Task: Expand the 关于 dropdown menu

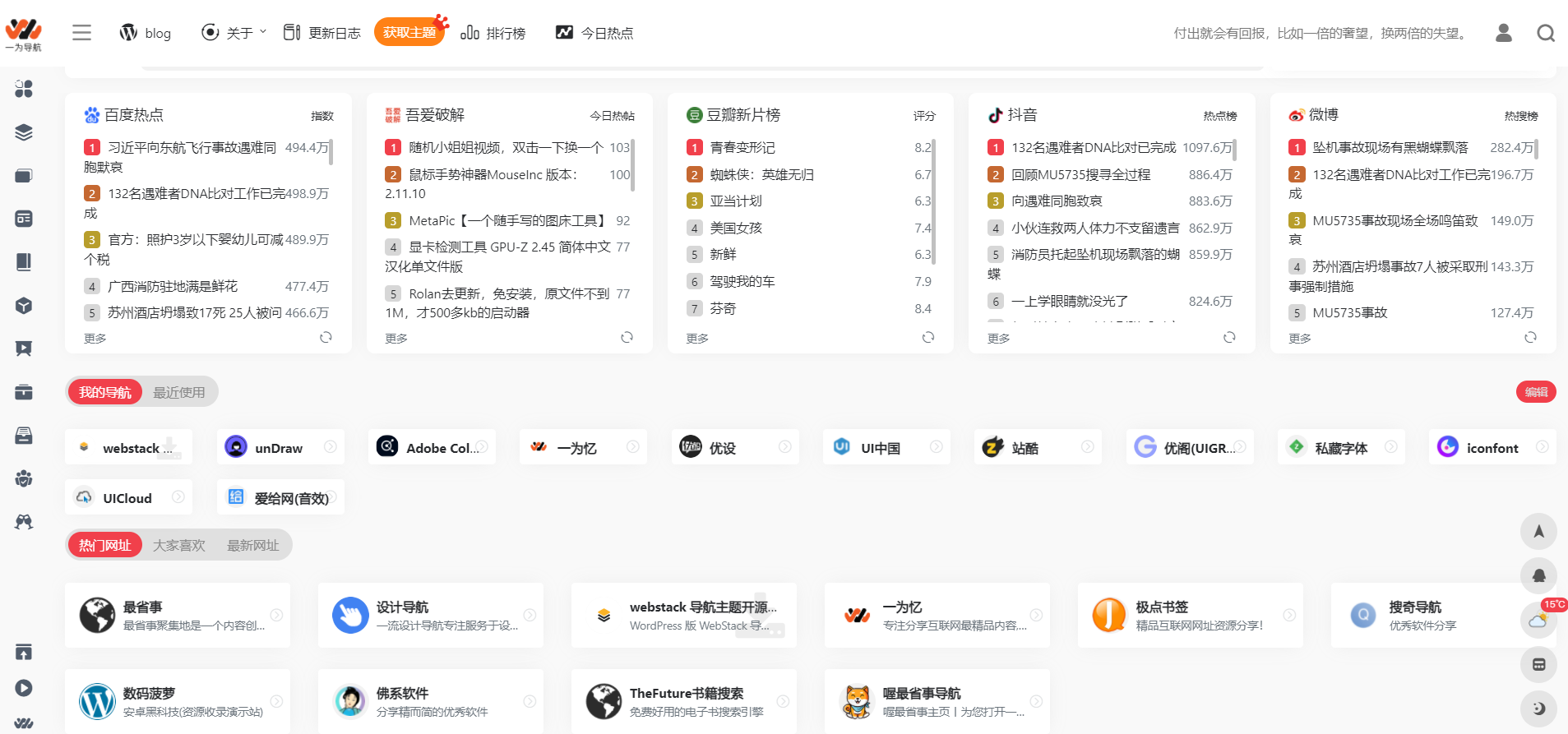Action: point(234,33)
